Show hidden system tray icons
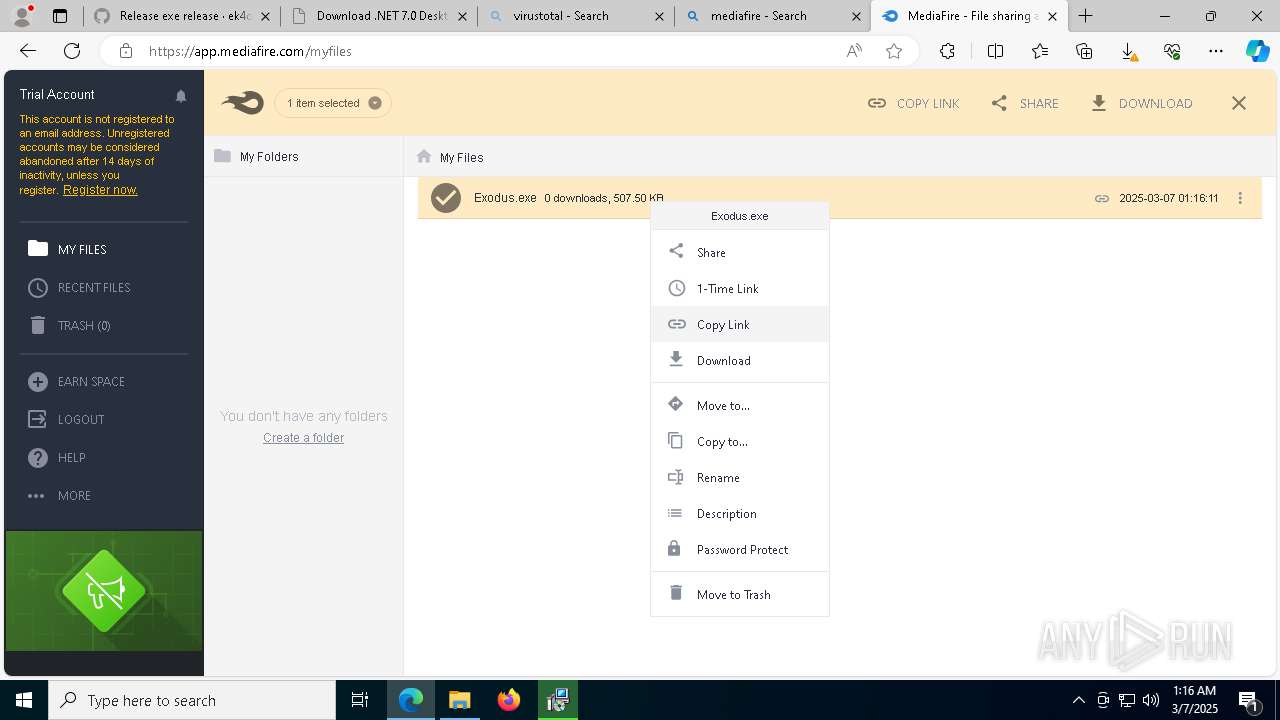Screen dimensions: 1280x720 [x=1078, y=700]
